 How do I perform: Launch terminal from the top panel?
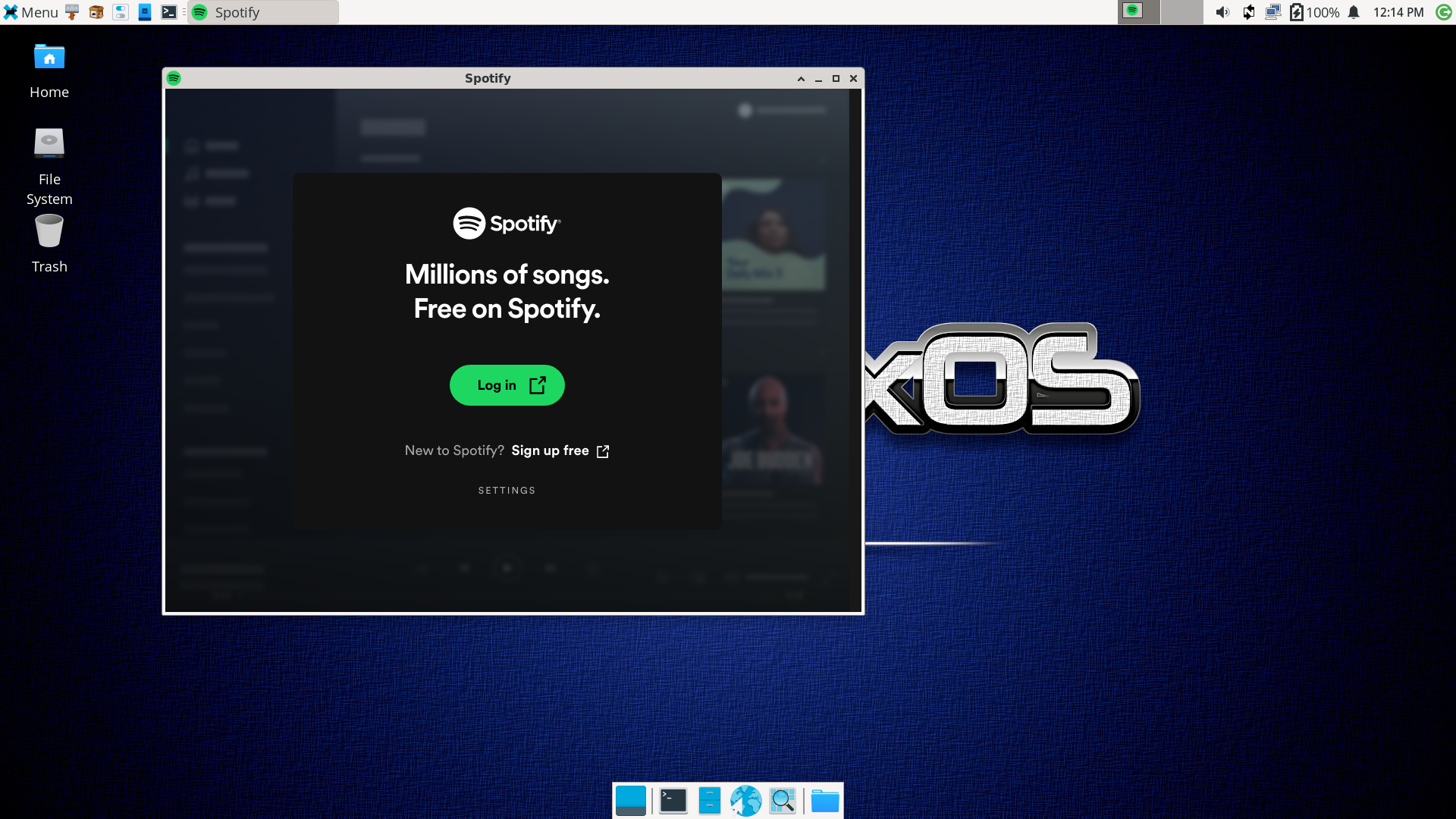coord(169,12)
